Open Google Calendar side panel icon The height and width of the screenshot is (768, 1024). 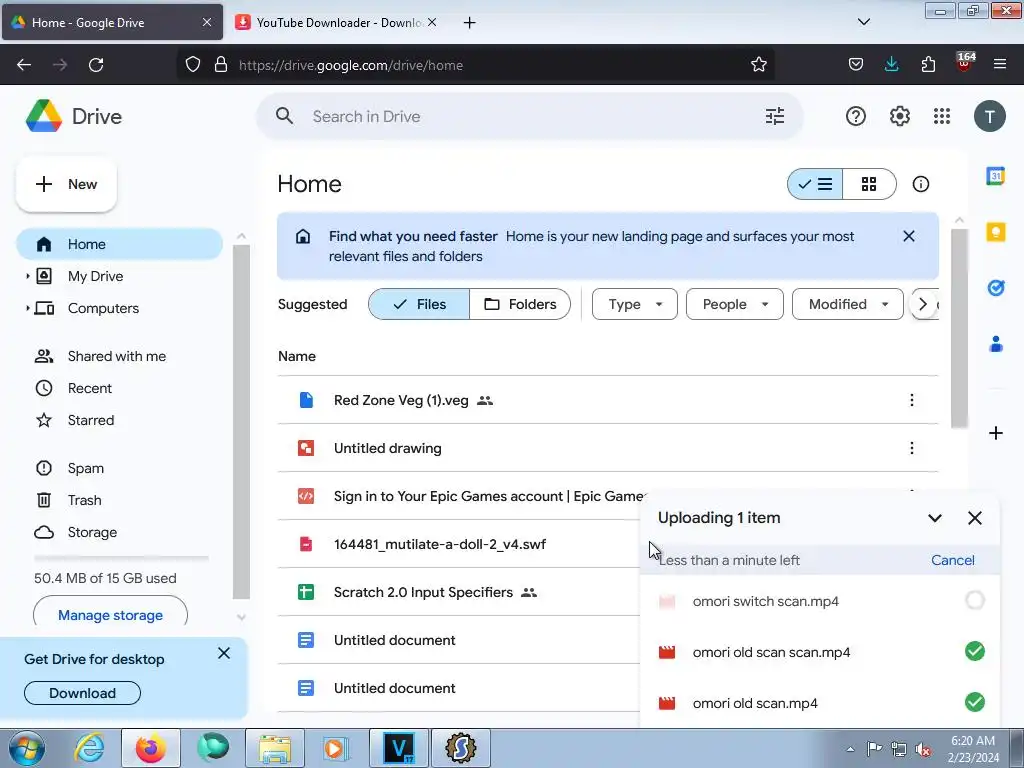point(995,176)
